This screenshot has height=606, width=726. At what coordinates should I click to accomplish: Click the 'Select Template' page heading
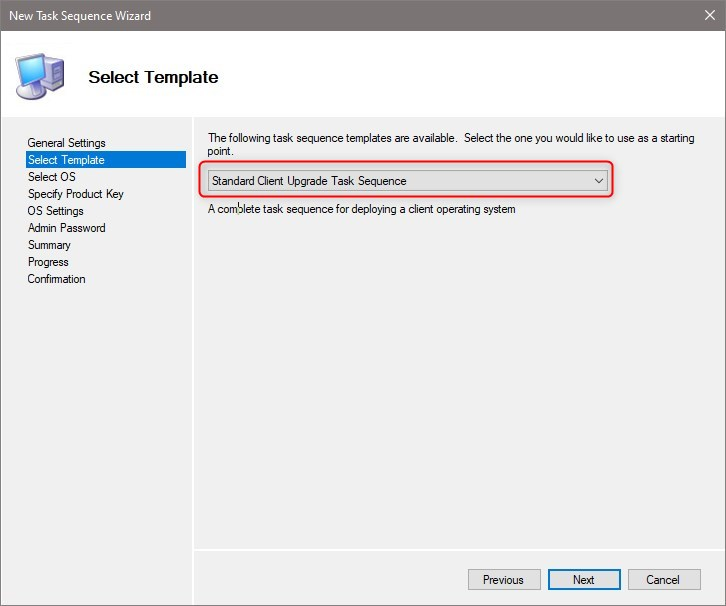pyautogui.click(x=153, y=77)
